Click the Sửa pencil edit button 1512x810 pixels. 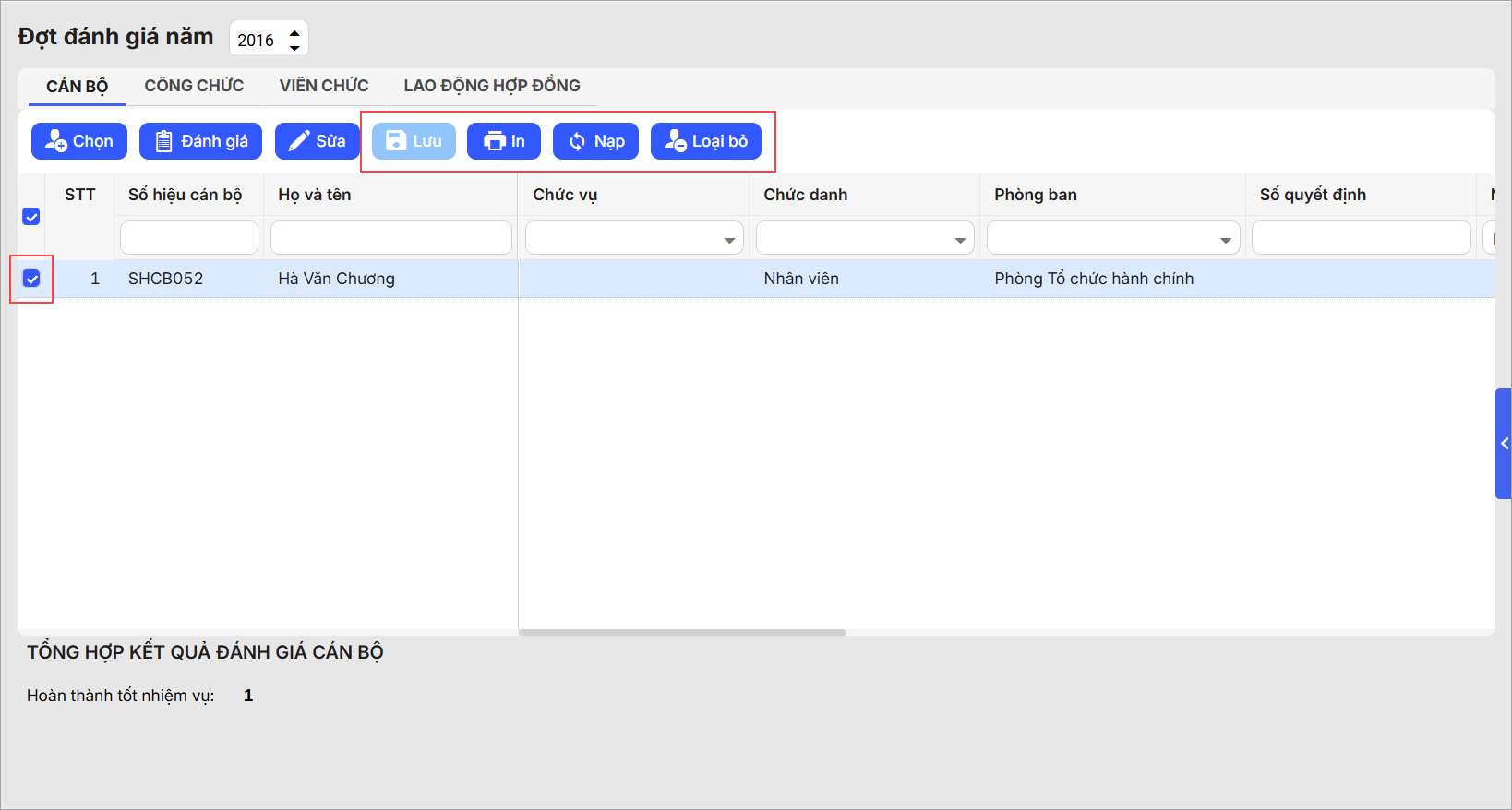(317, 141)
